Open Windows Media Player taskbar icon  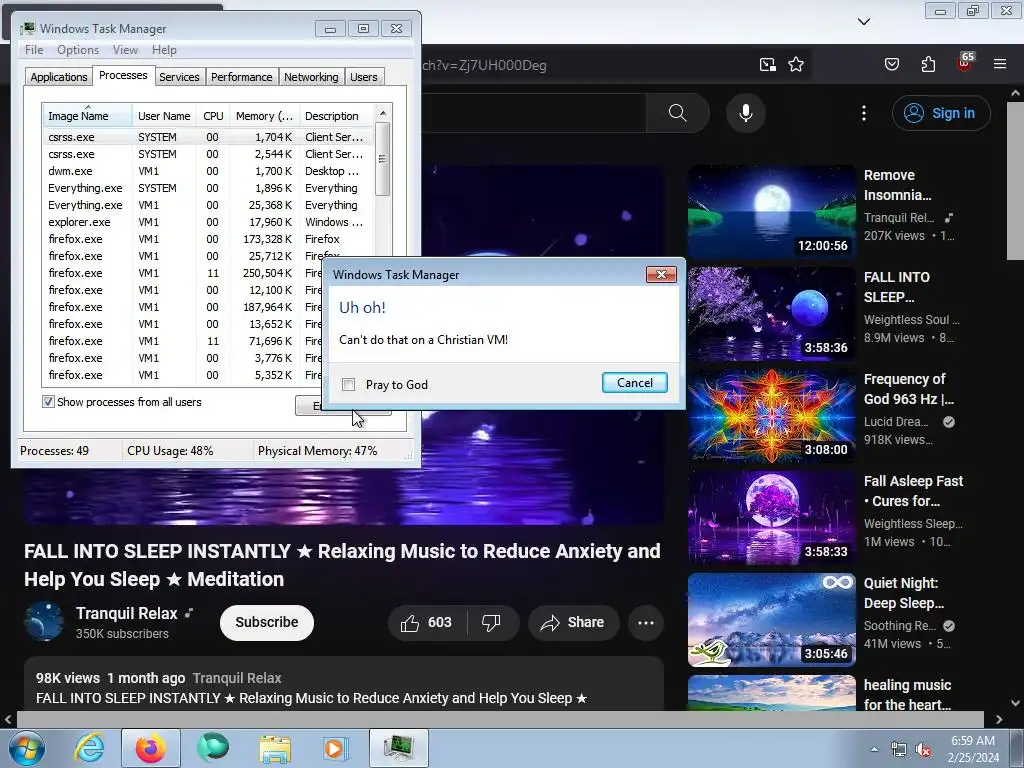[336, 748]
